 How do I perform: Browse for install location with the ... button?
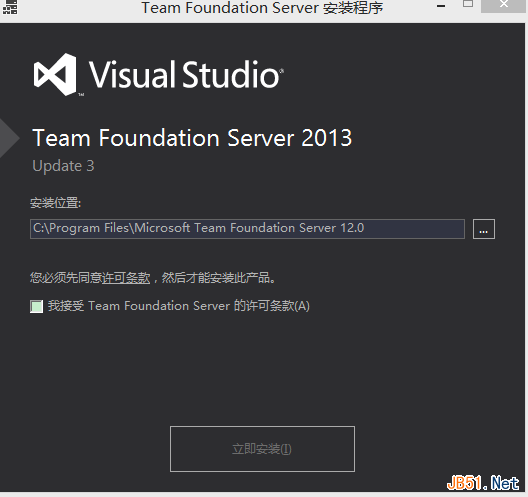(484, 229)
